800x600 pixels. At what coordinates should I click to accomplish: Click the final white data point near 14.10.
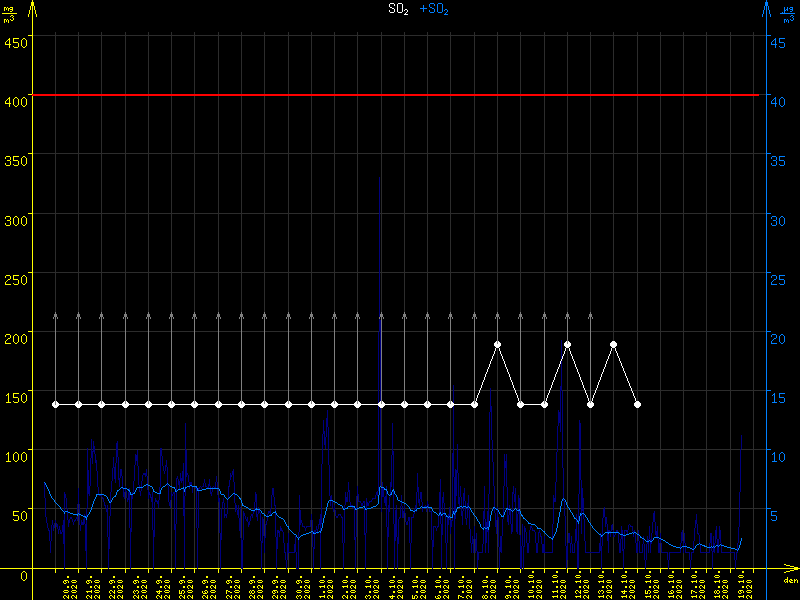[637, 404]
